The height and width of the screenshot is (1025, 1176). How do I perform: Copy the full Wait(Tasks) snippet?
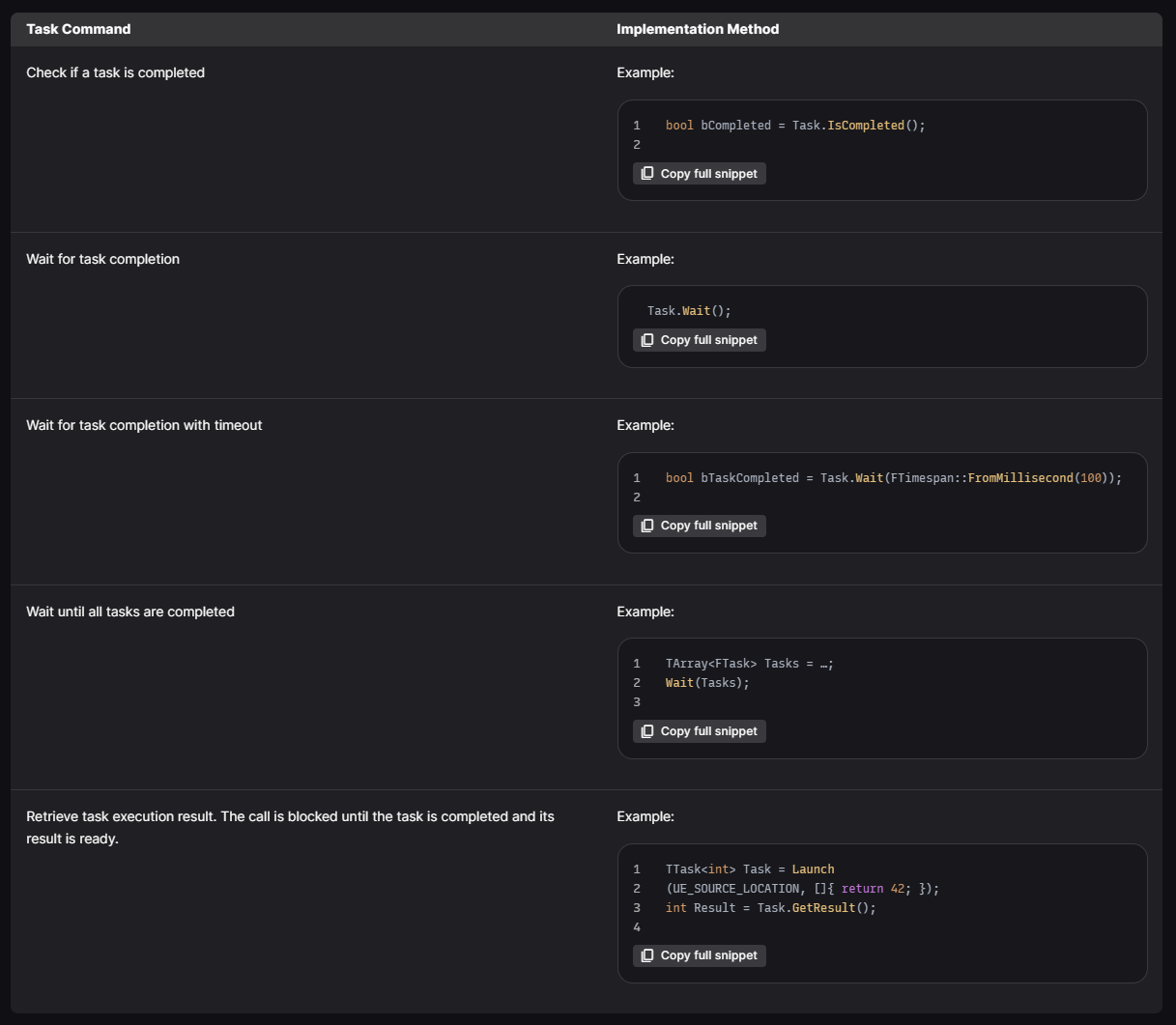700,731
